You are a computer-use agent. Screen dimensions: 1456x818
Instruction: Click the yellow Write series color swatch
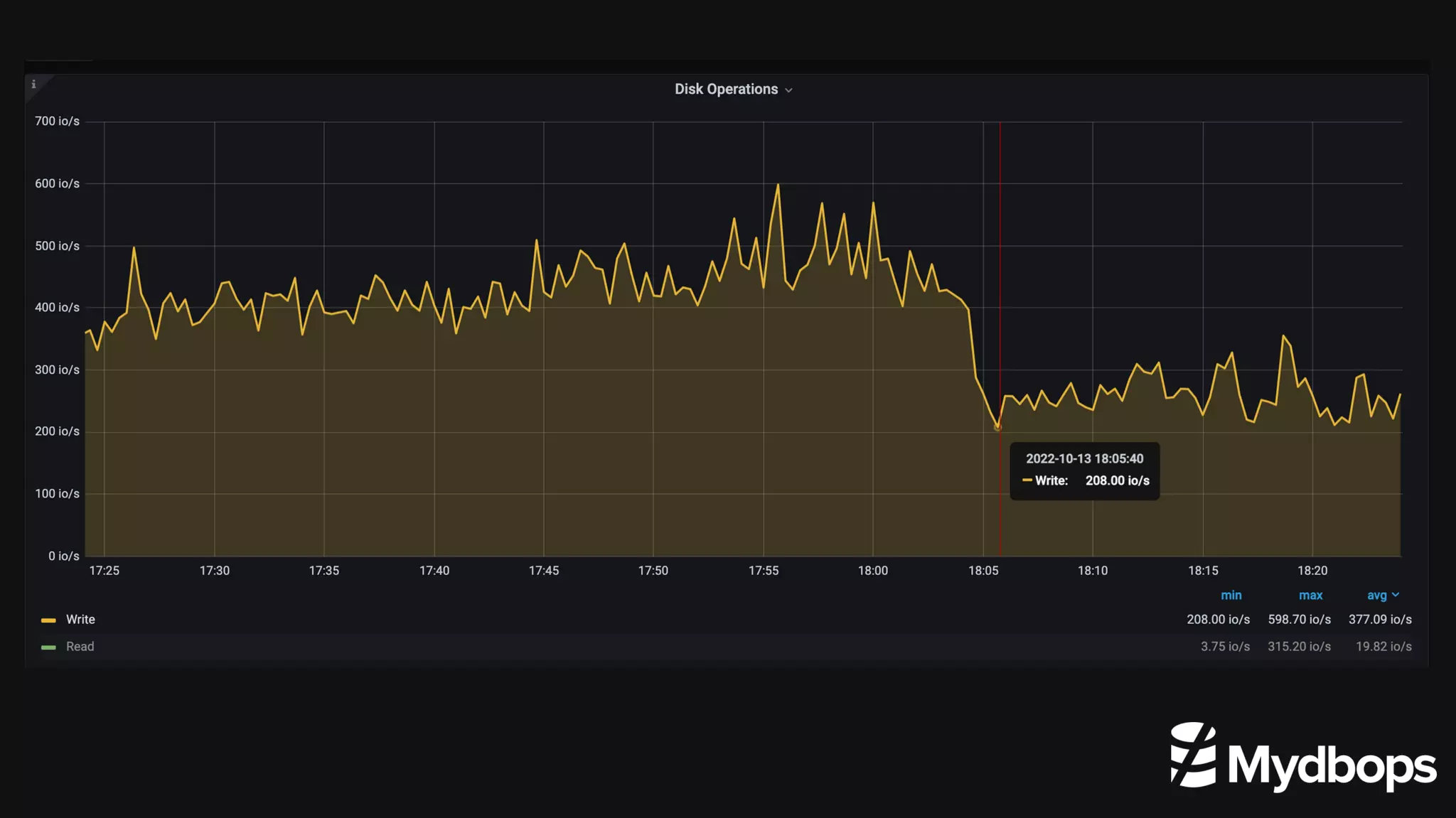[x=48, y=620]
